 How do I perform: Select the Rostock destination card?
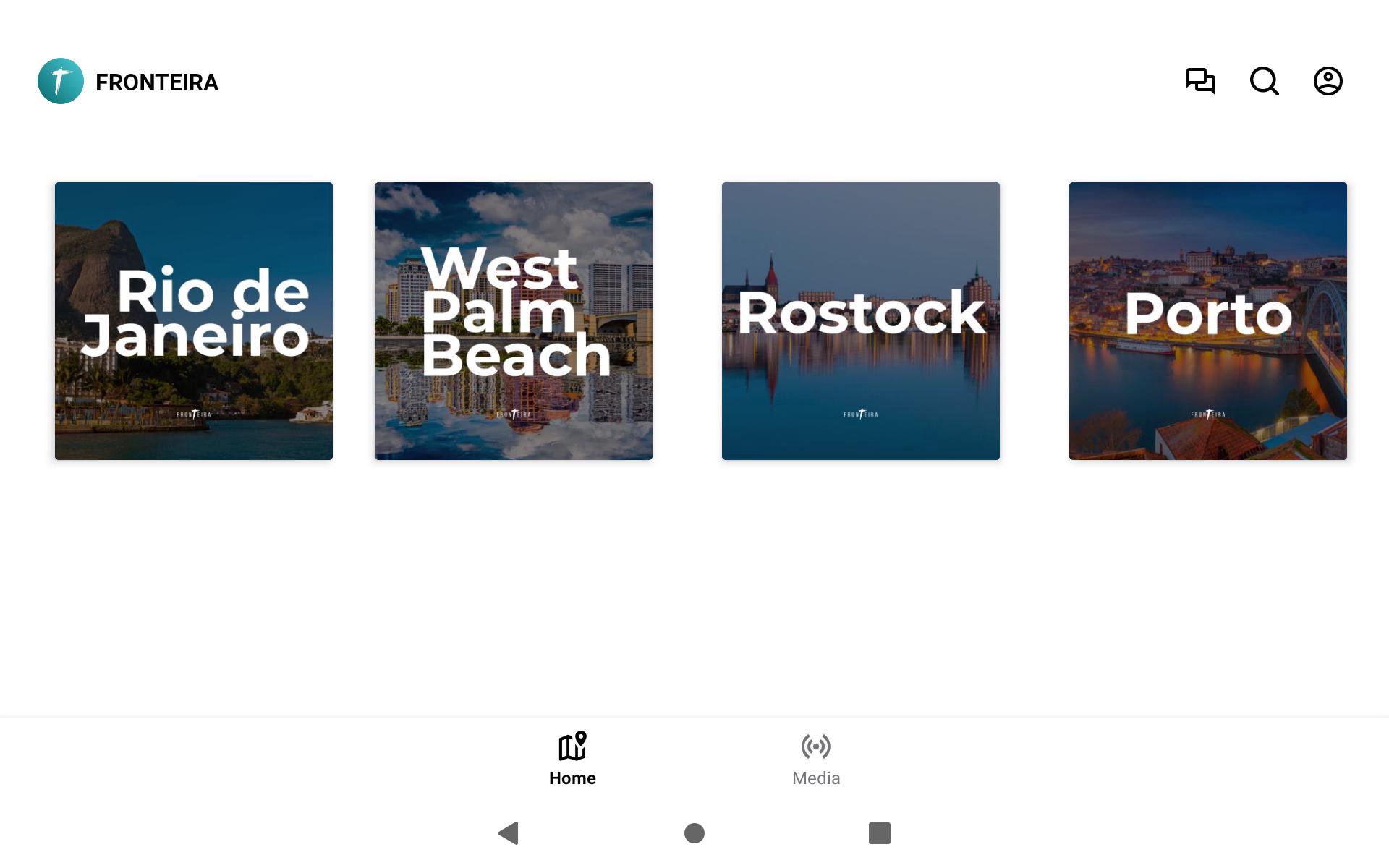pyautogui.click(x=861, y=321)
